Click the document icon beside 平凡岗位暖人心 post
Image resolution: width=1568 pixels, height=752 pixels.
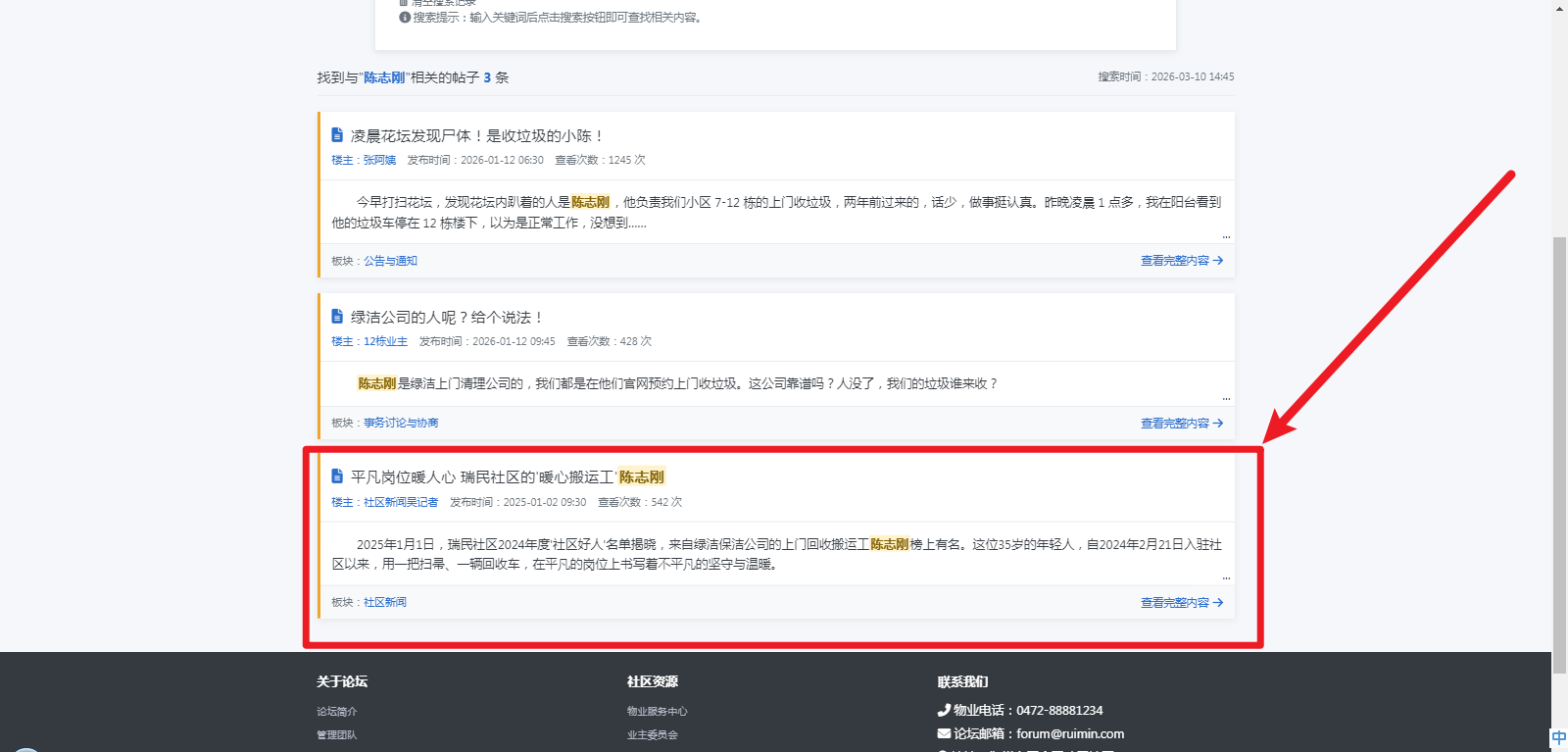[337, 476]
